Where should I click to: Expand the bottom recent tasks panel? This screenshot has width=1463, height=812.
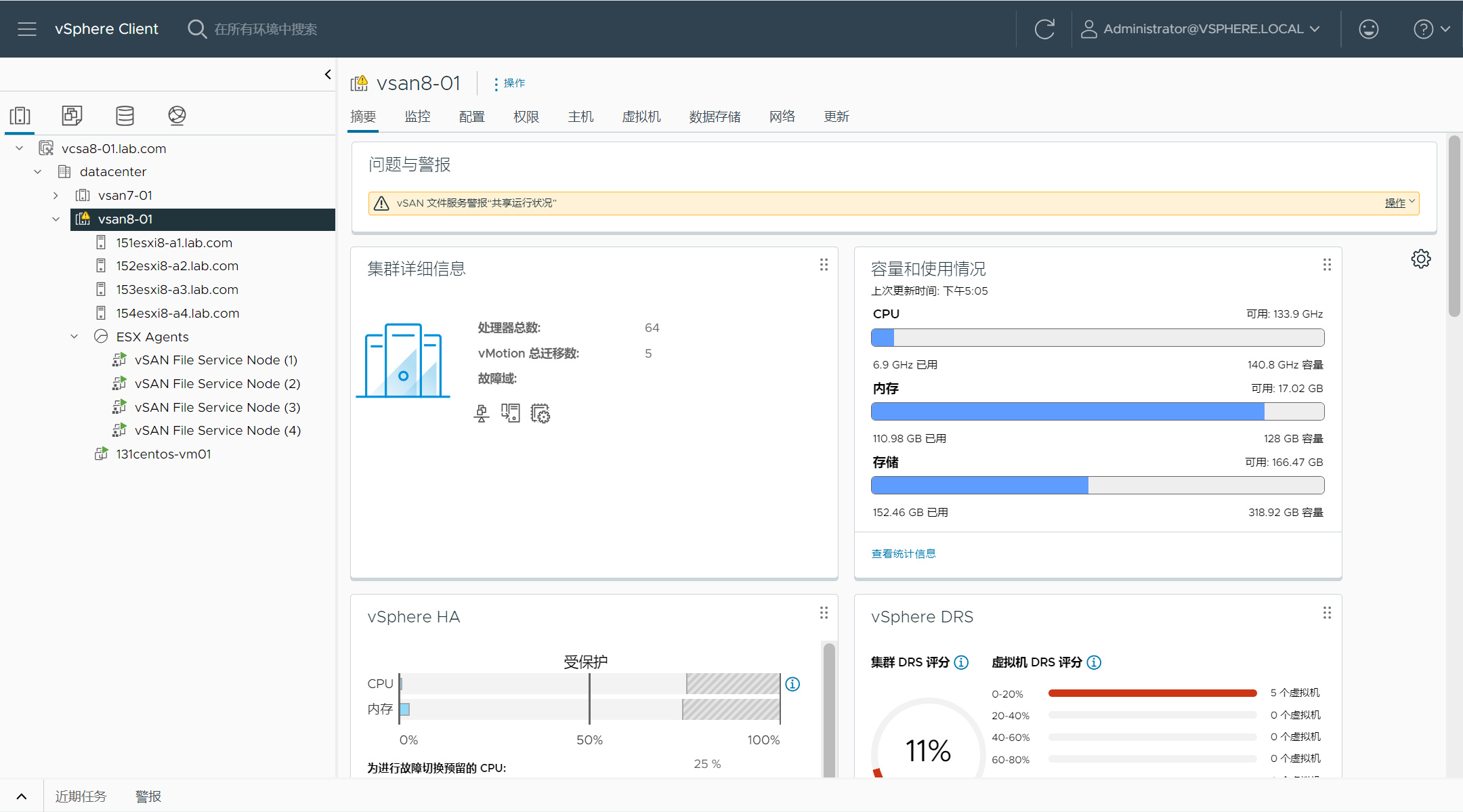[22, 796]
